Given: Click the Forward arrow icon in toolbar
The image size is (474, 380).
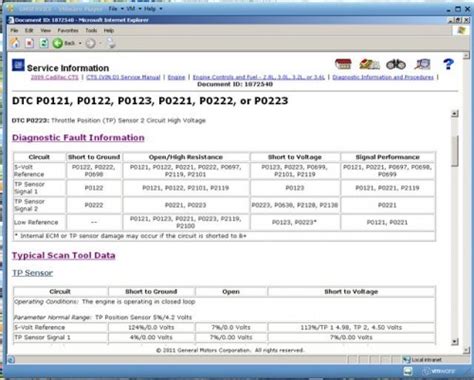Looking at the screenshot, I should click(90, 43).
